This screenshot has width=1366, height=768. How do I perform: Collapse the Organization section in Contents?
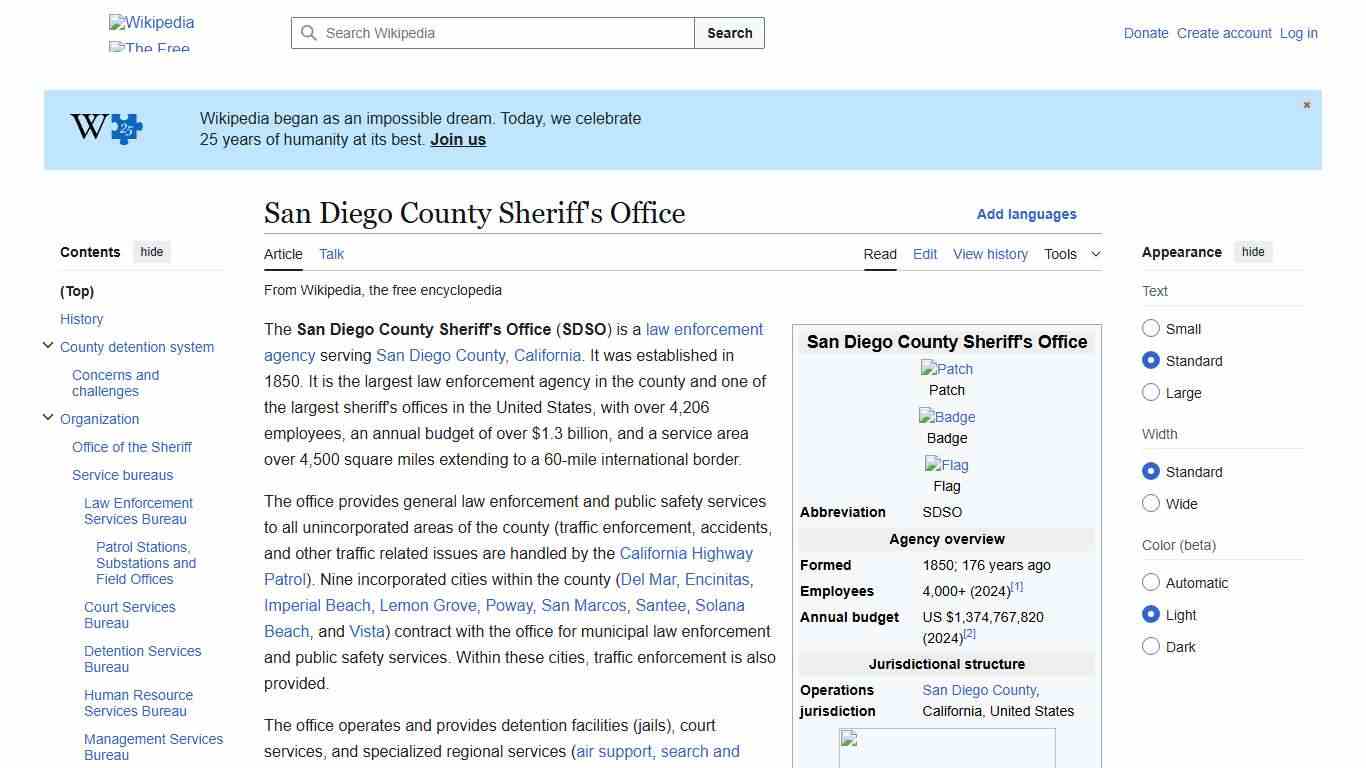pyautogui.click(x=48, y=417)
